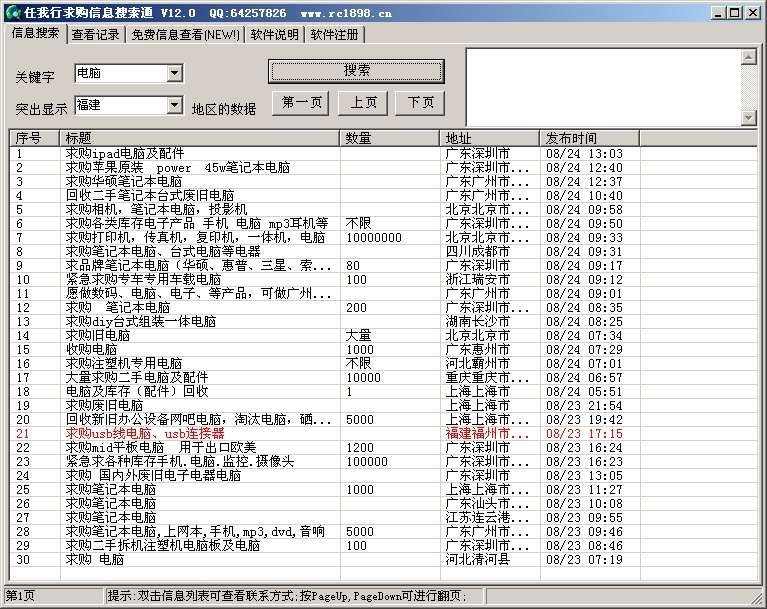Screen dimensions: 767x609
Task: Switch to 软件说明 tab
Action: (274, 35)
